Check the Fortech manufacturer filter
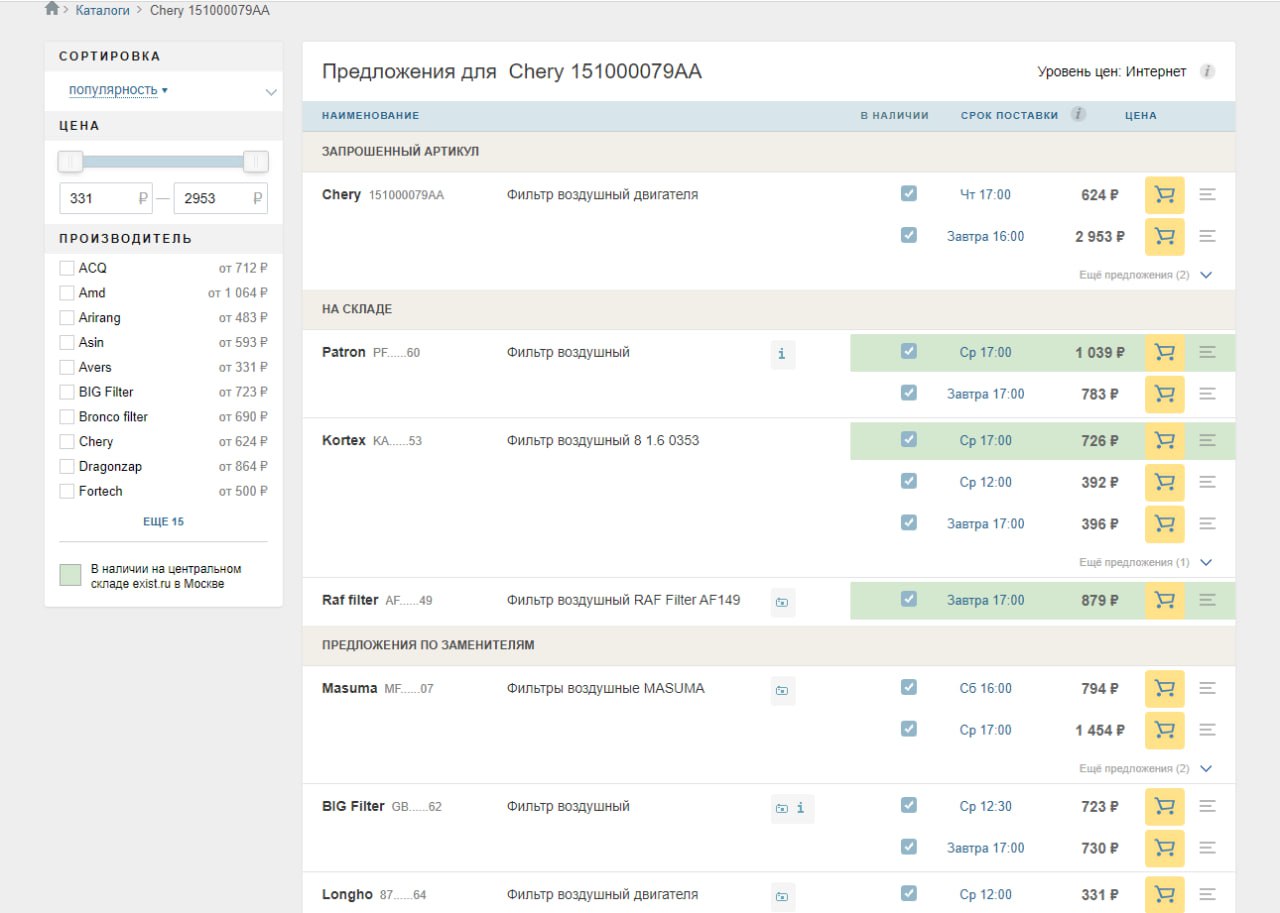 click(67, 491)
